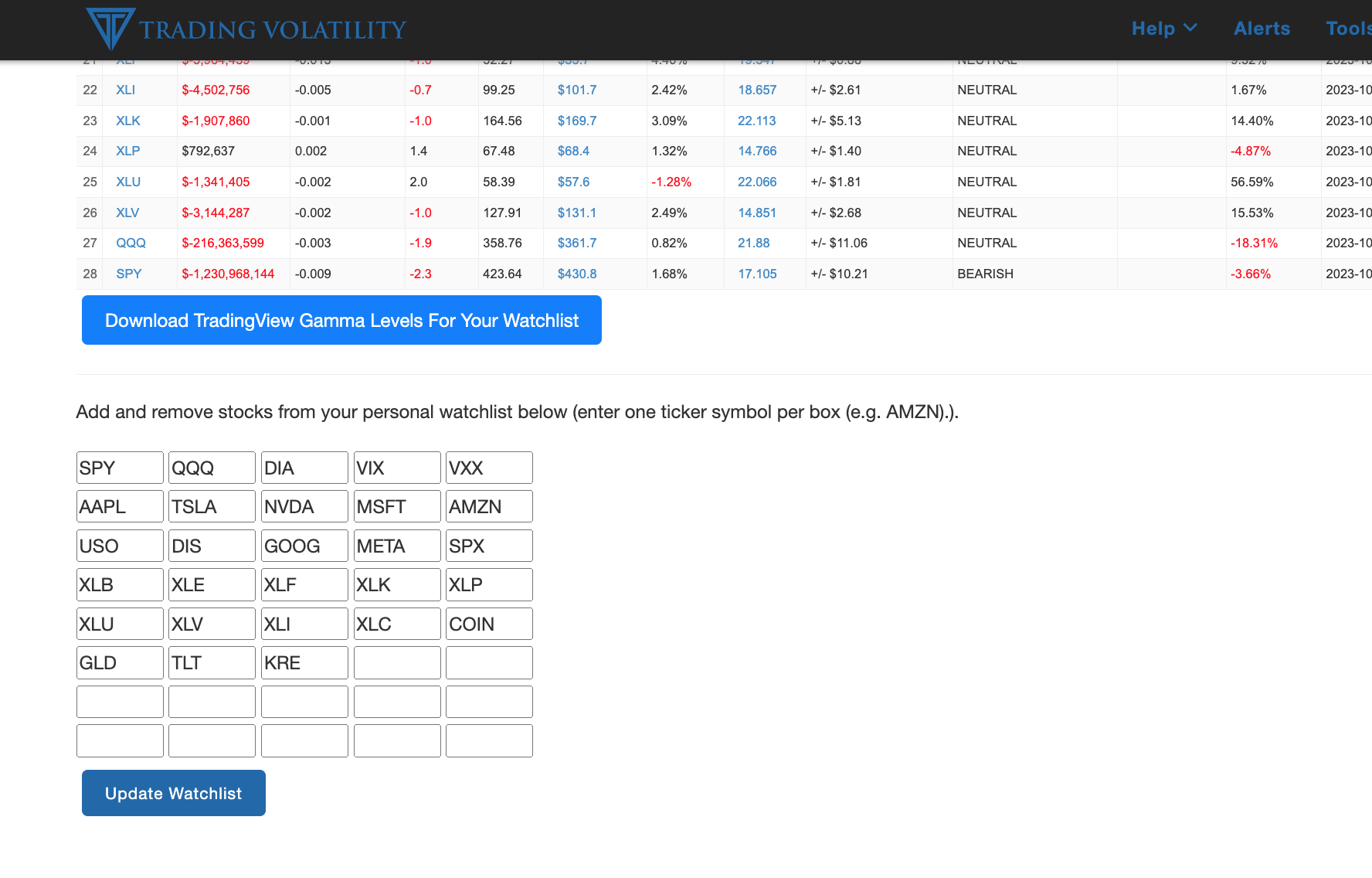1372x878 pixels.
Task: Click the $792,637 value in XLP row
Action: click(208, 151)
